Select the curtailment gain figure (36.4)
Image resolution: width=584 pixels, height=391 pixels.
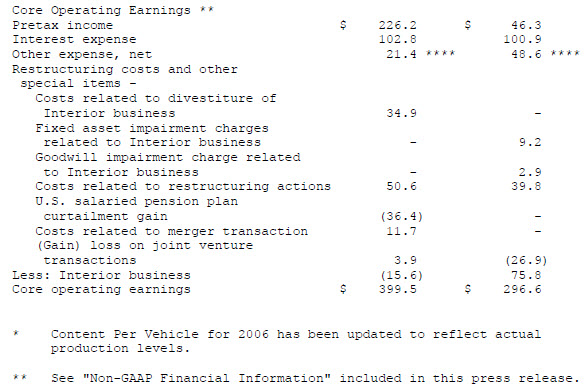[x=402, y=216]
